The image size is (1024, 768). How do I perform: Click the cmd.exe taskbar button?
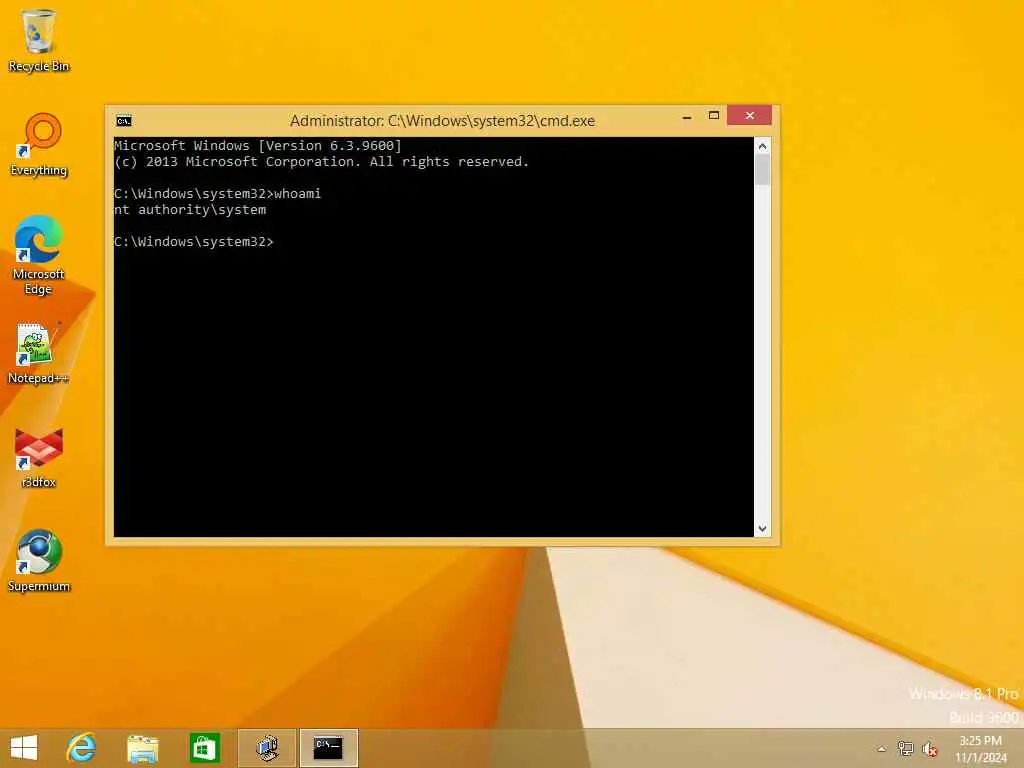tap(328, 748)
